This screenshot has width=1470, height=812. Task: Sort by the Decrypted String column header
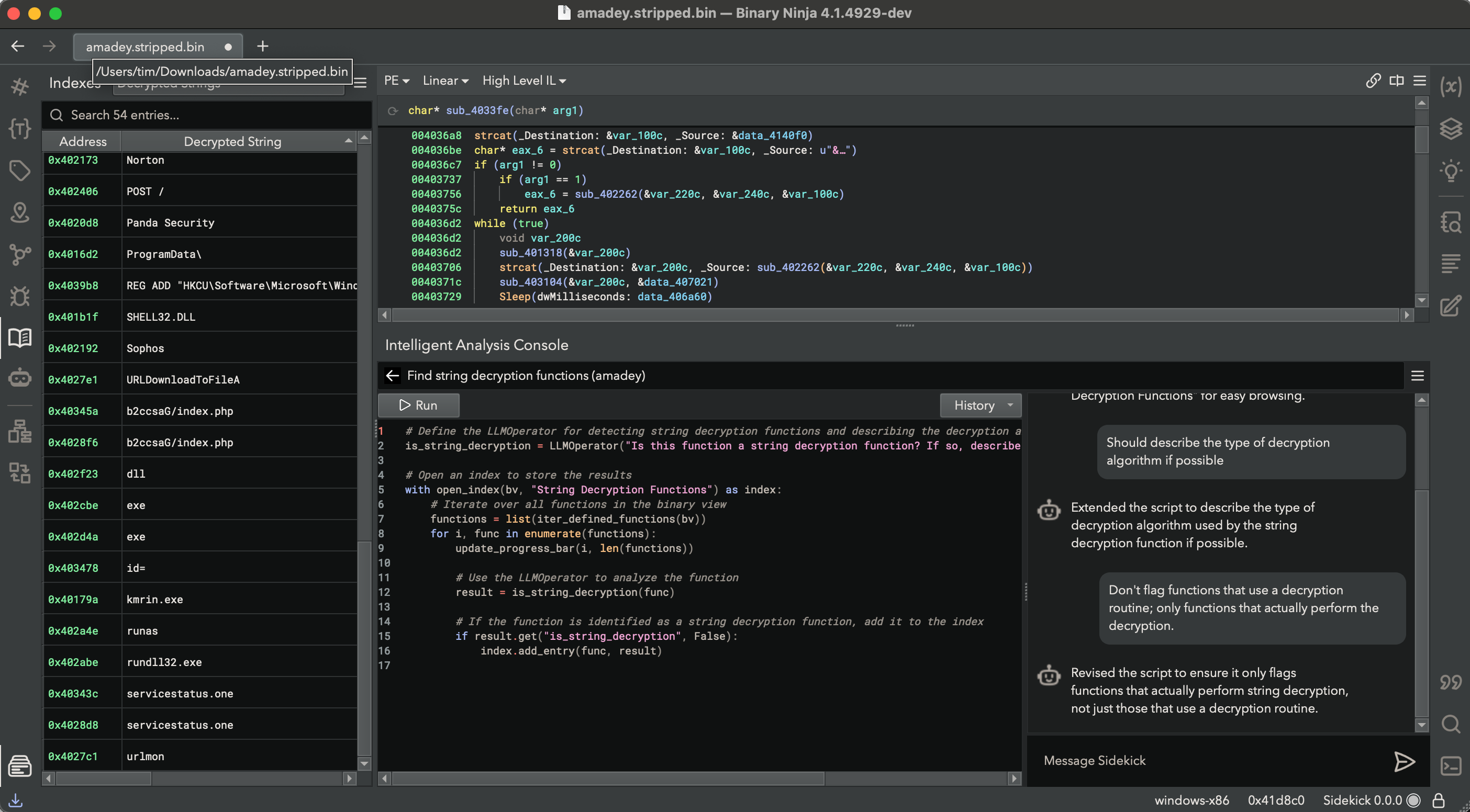[239, 141]
